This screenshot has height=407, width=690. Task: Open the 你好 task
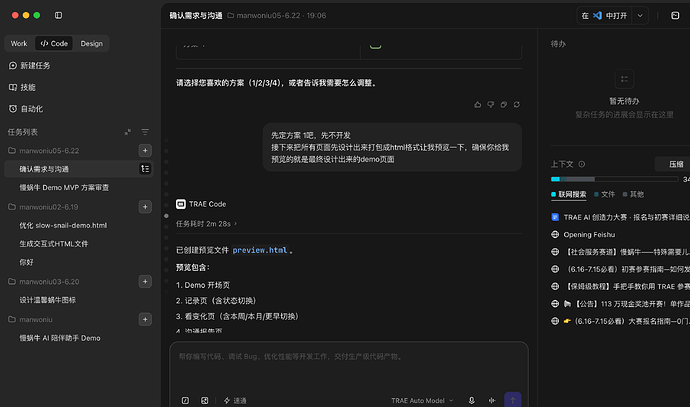point(26,262)
